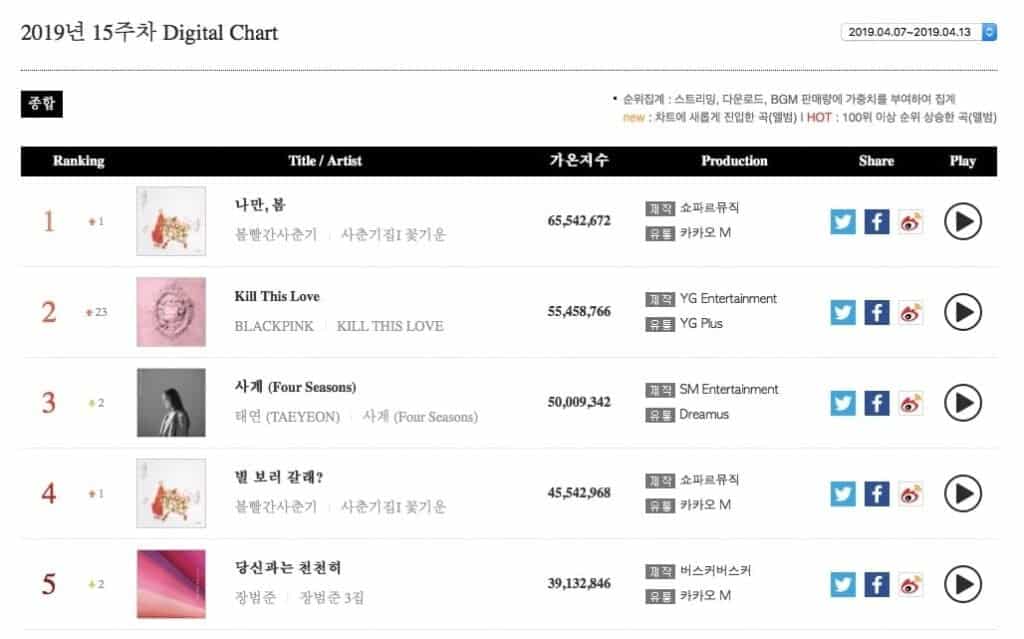Share 사계 (Four Seasons) on Weibo
The width and height of the screenshot is (1024, 639).
coord(910,403)
